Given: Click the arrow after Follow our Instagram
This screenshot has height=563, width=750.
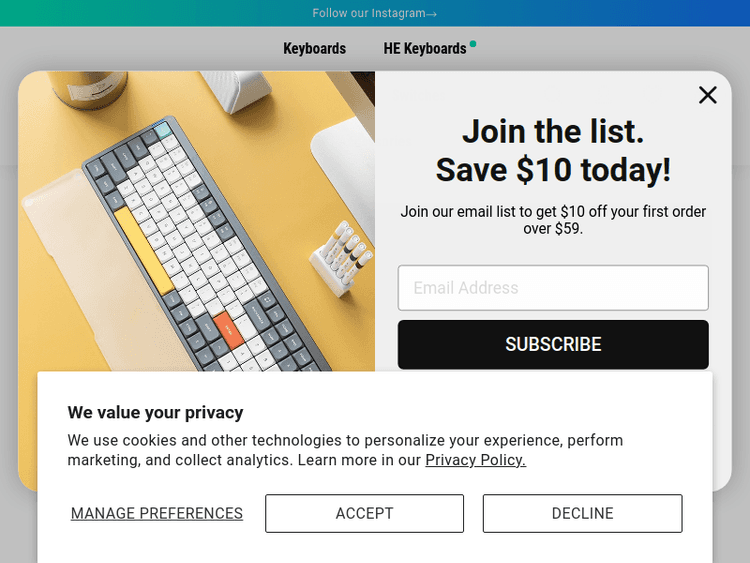Looking at the screenshot, I should (431, 14).
